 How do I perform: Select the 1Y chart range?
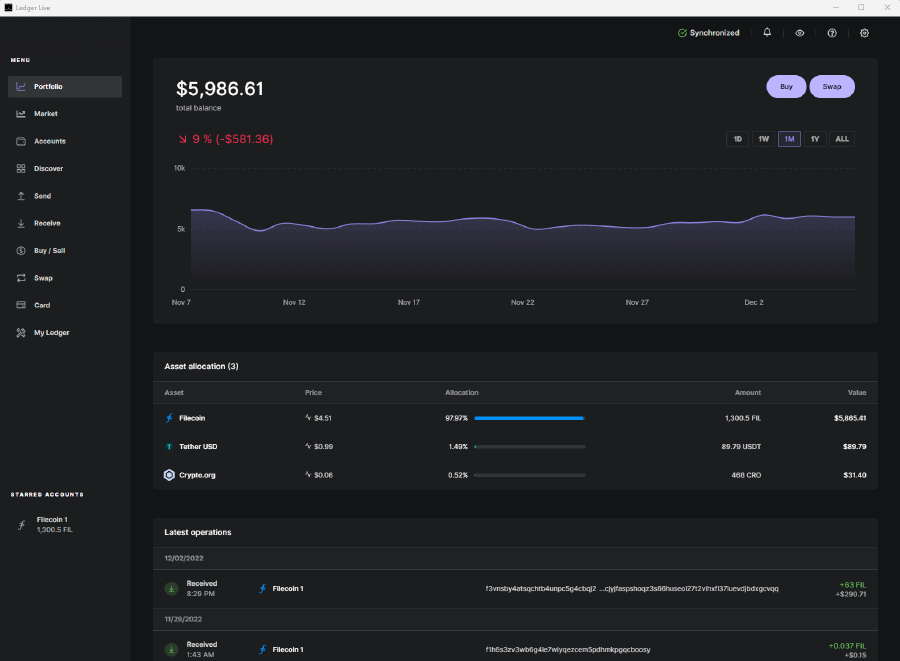[x=815, y=139]
